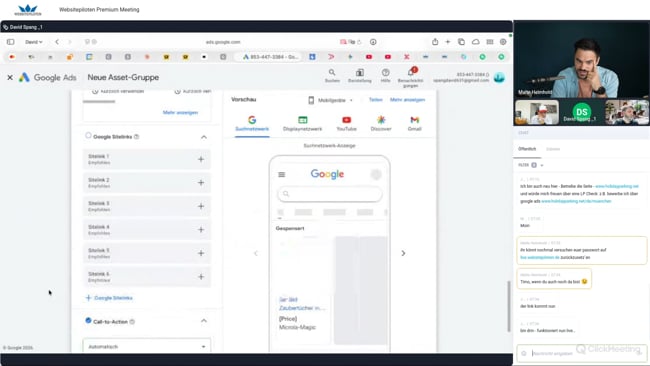Add Sitelink 4 with its plus icon

pos(201,230)
